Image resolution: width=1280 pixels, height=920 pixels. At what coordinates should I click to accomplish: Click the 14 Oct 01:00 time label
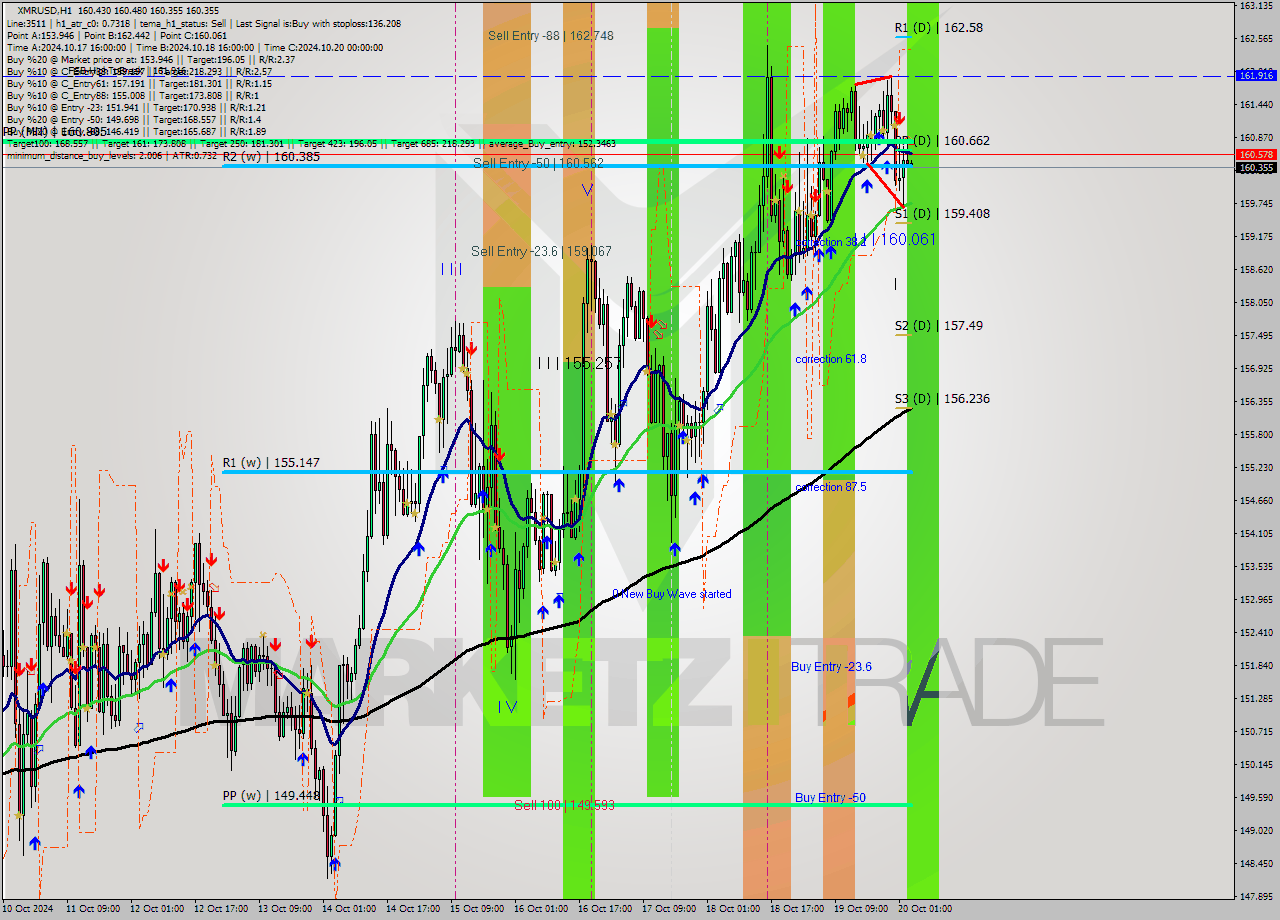[350, 909]
